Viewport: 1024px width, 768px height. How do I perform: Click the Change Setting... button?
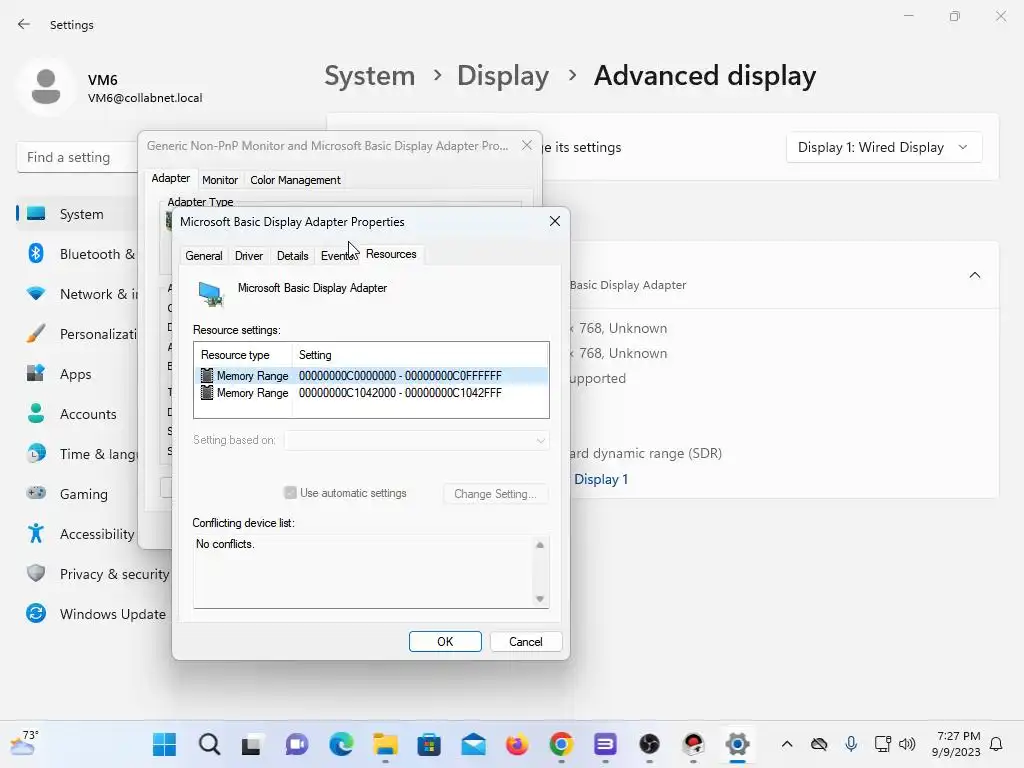point(495,494)
